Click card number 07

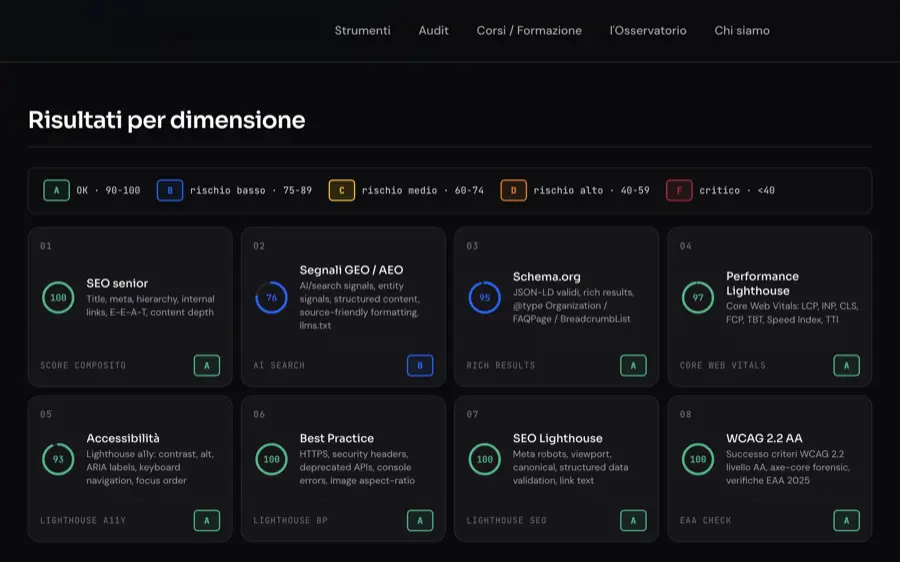pos(472,414)
